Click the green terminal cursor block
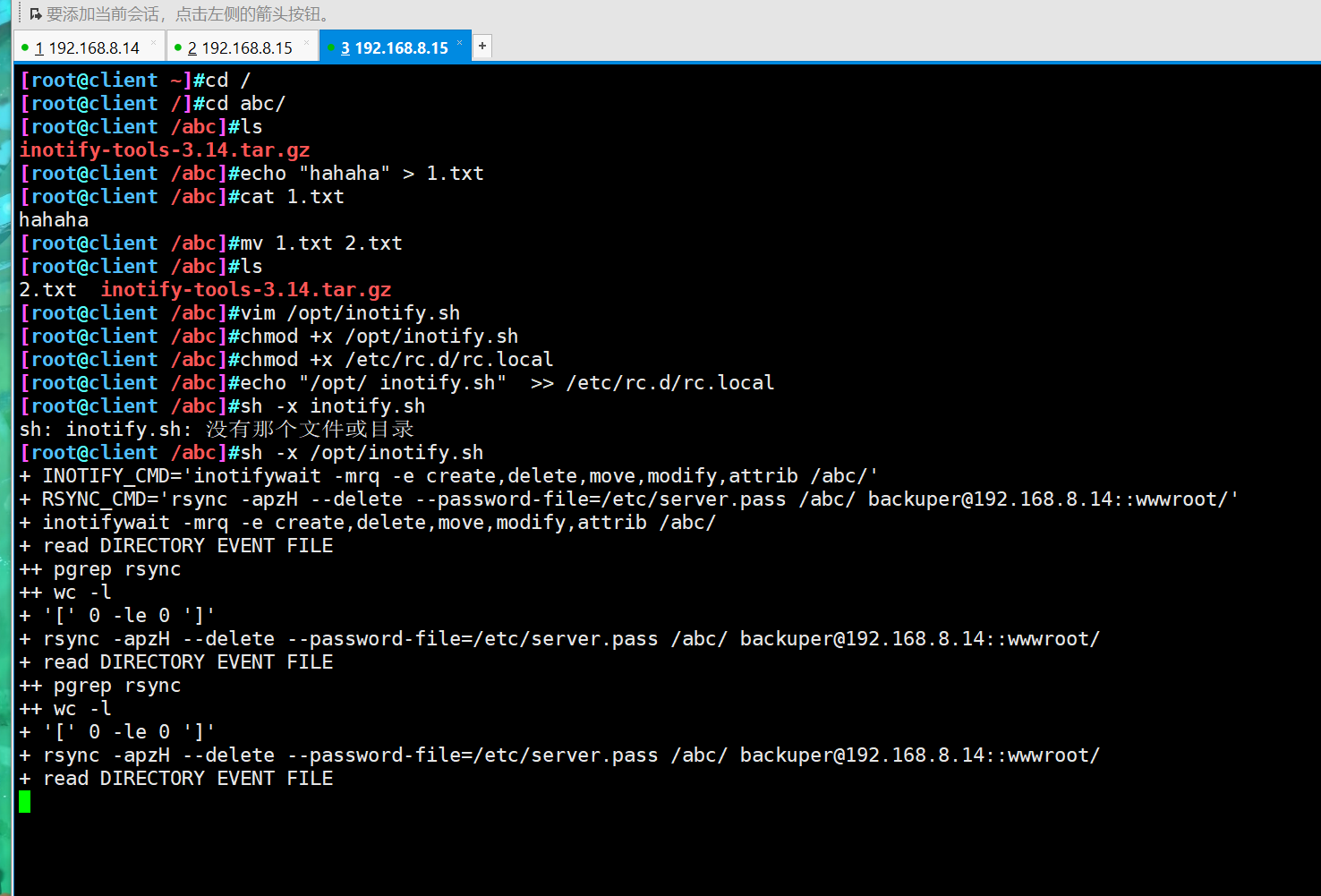The width and height of the screenshot is (1321, 896). click(x=24, y=801)
